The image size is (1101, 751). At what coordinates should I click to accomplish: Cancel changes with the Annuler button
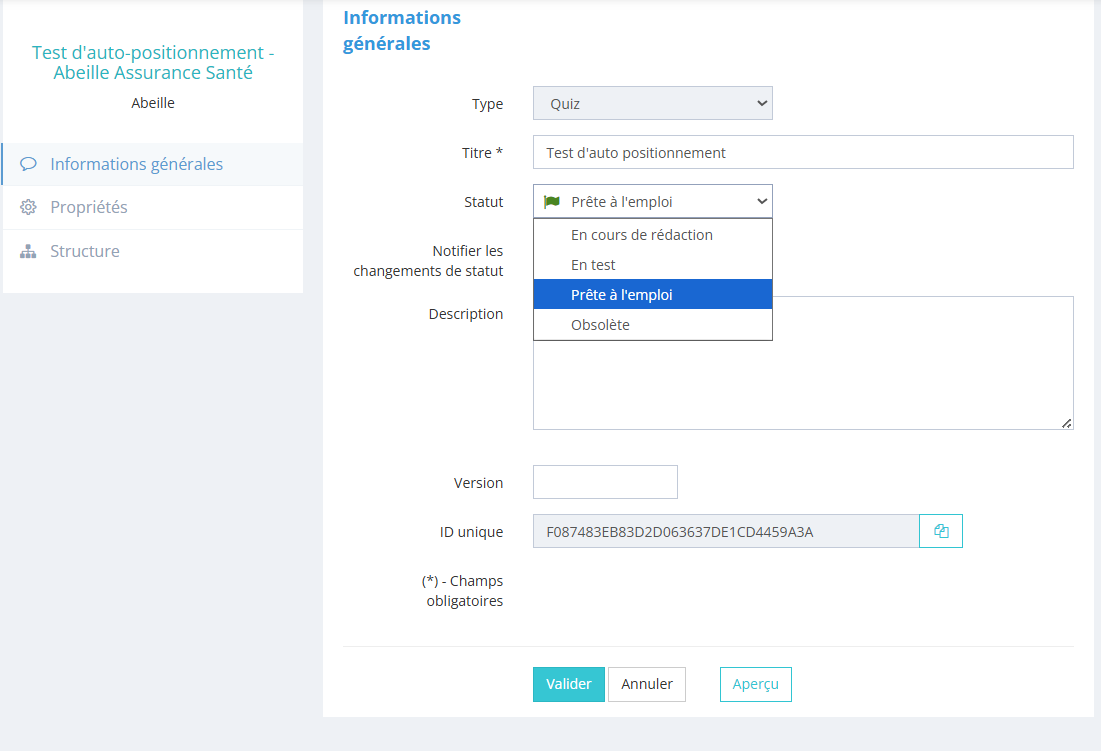(x=647, y=684)
